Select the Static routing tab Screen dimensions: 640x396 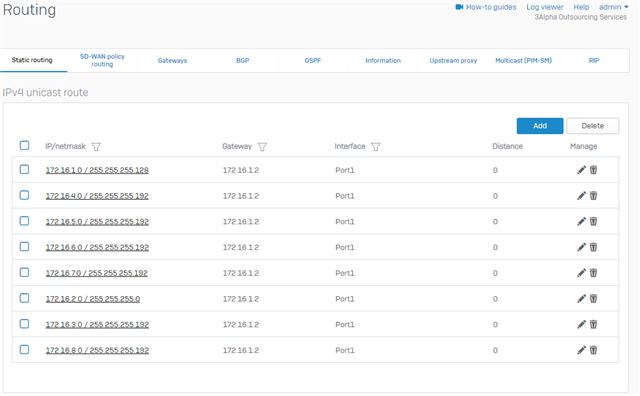(32, 60)
